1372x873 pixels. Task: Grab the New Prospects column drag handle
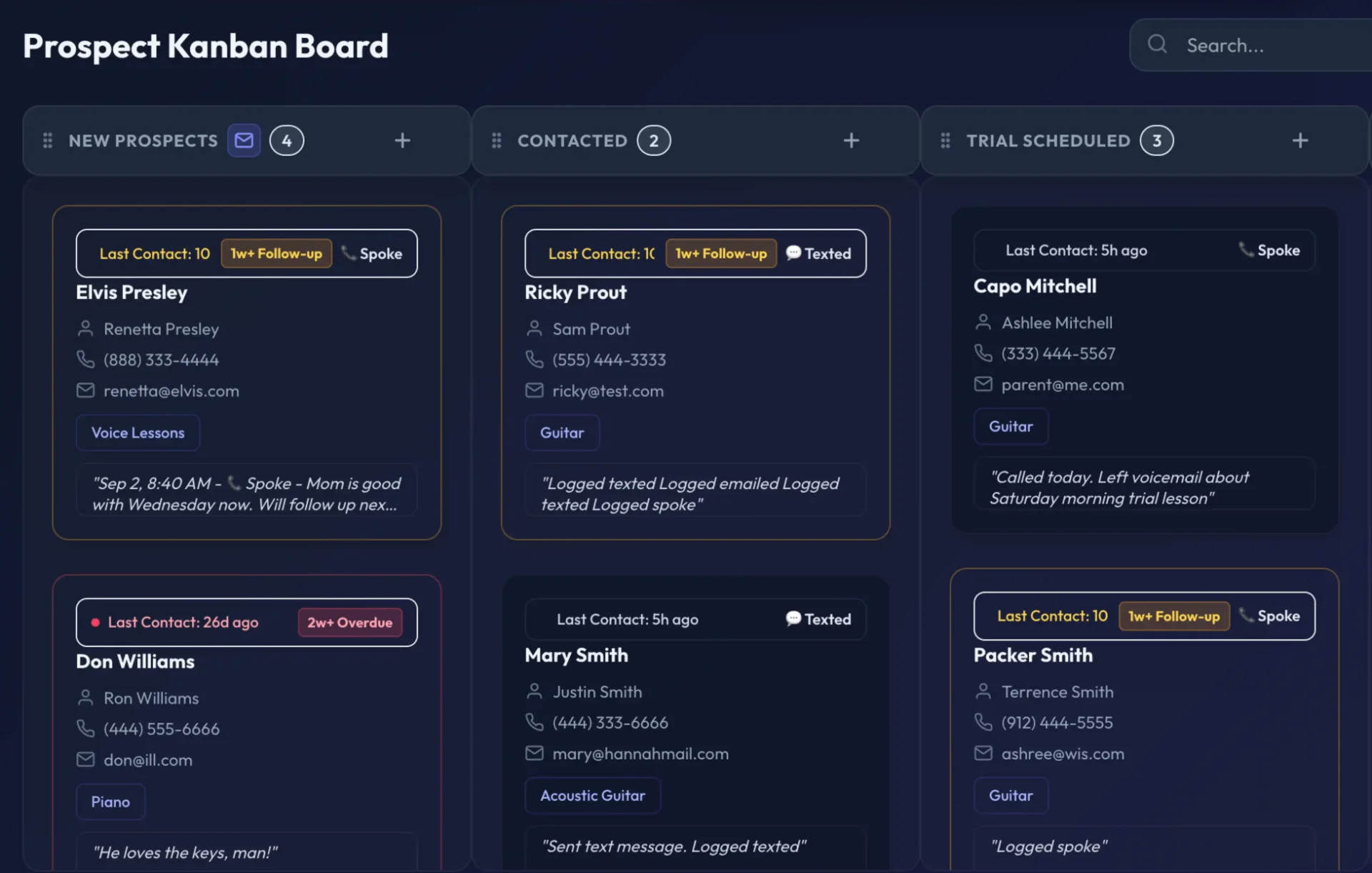tap(48, 140)
